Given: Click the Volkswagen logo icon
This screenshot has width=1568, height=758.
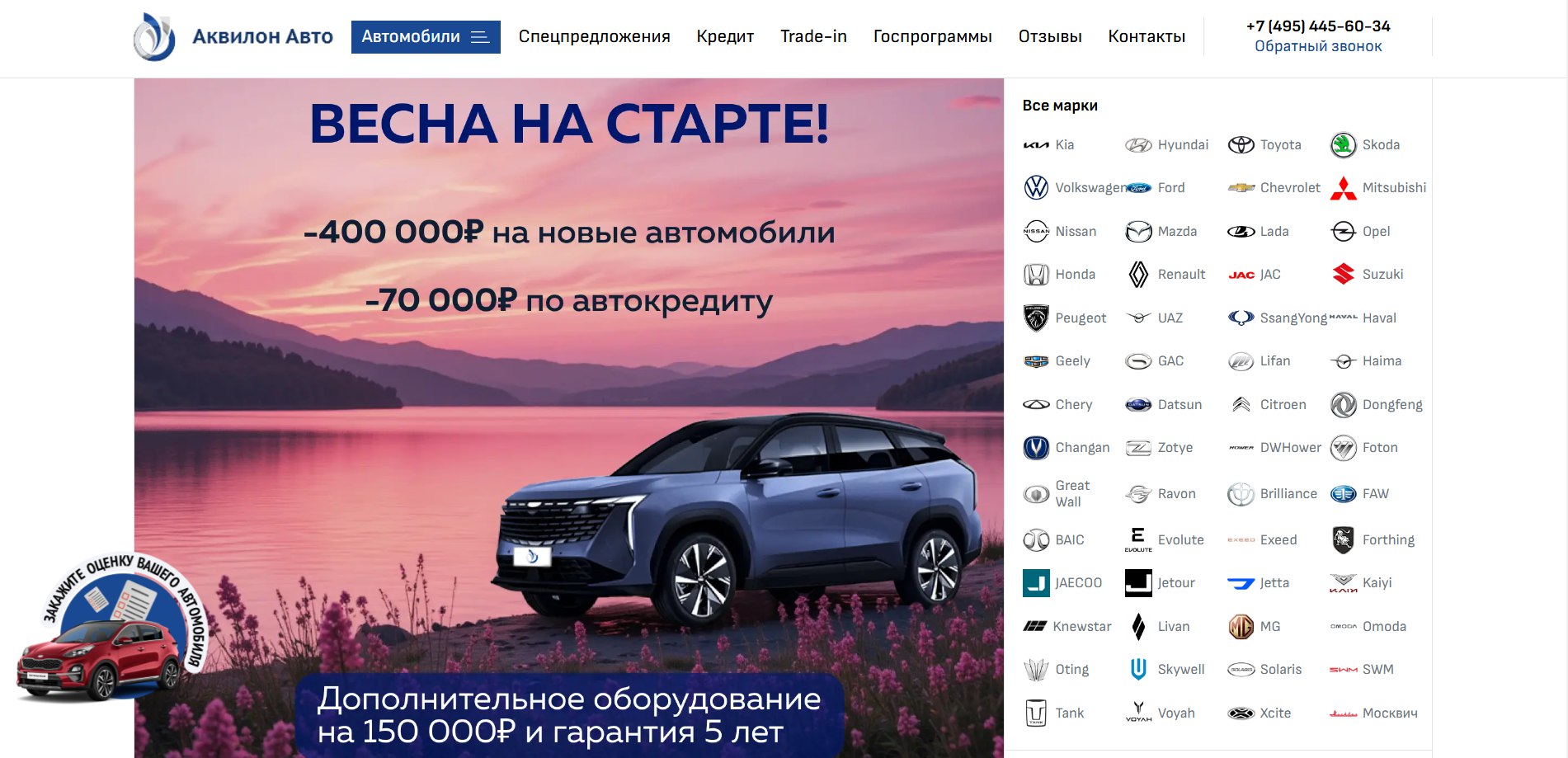Looking at the screenshot, I should point(1036,188).
